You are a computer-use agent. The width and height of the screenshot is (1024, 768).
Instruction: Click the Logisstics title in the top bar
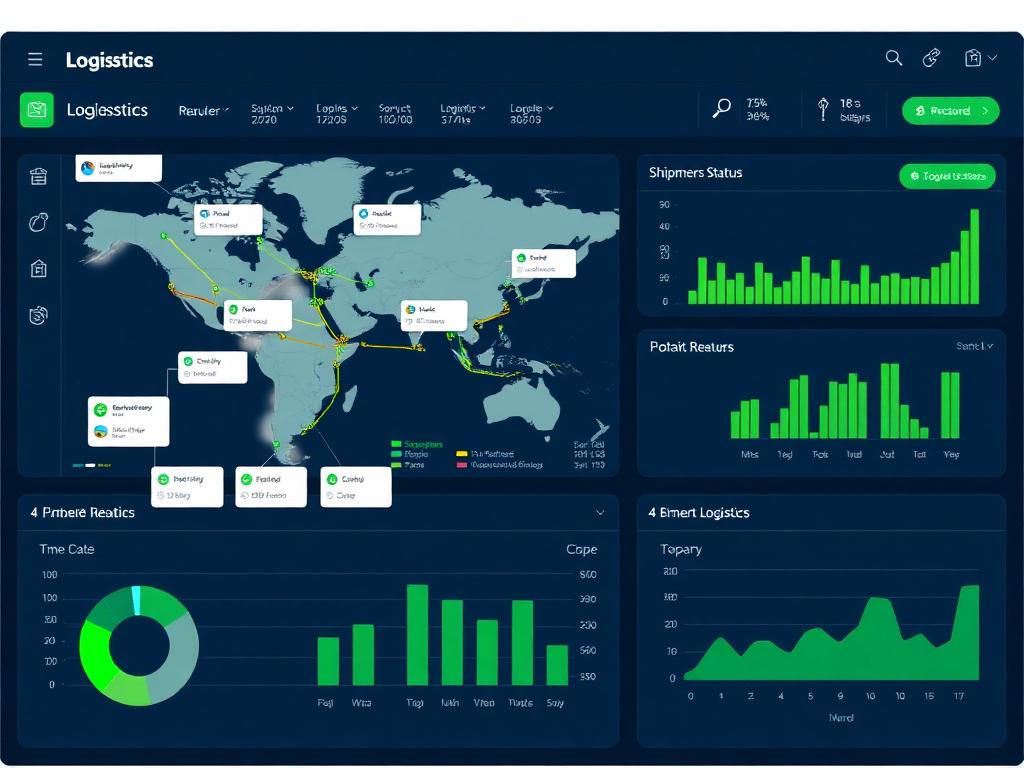point(109,60)
